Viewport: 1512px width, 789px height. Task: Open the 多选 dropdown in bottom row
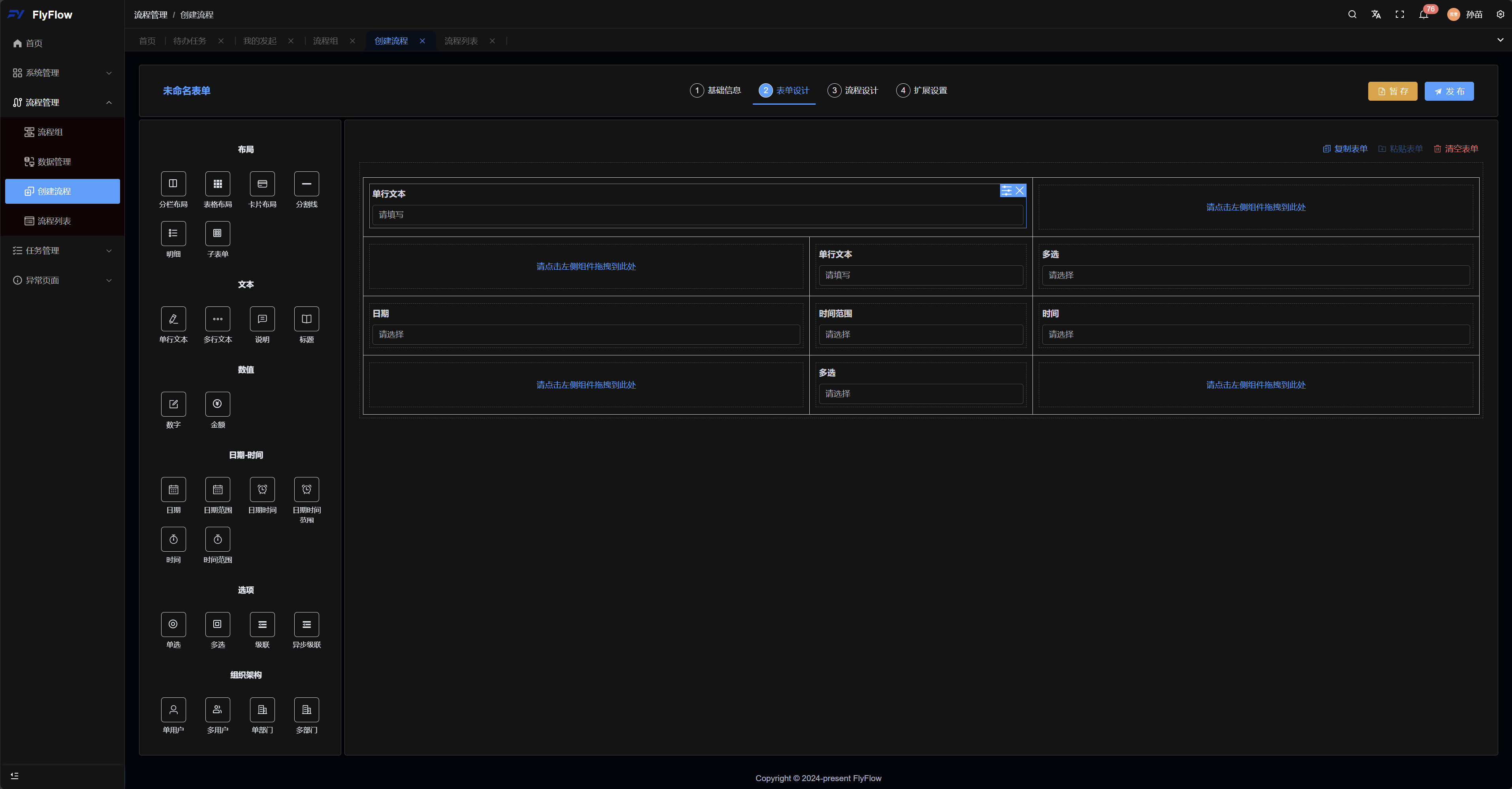pyautogui.click(x=921, y=394)
